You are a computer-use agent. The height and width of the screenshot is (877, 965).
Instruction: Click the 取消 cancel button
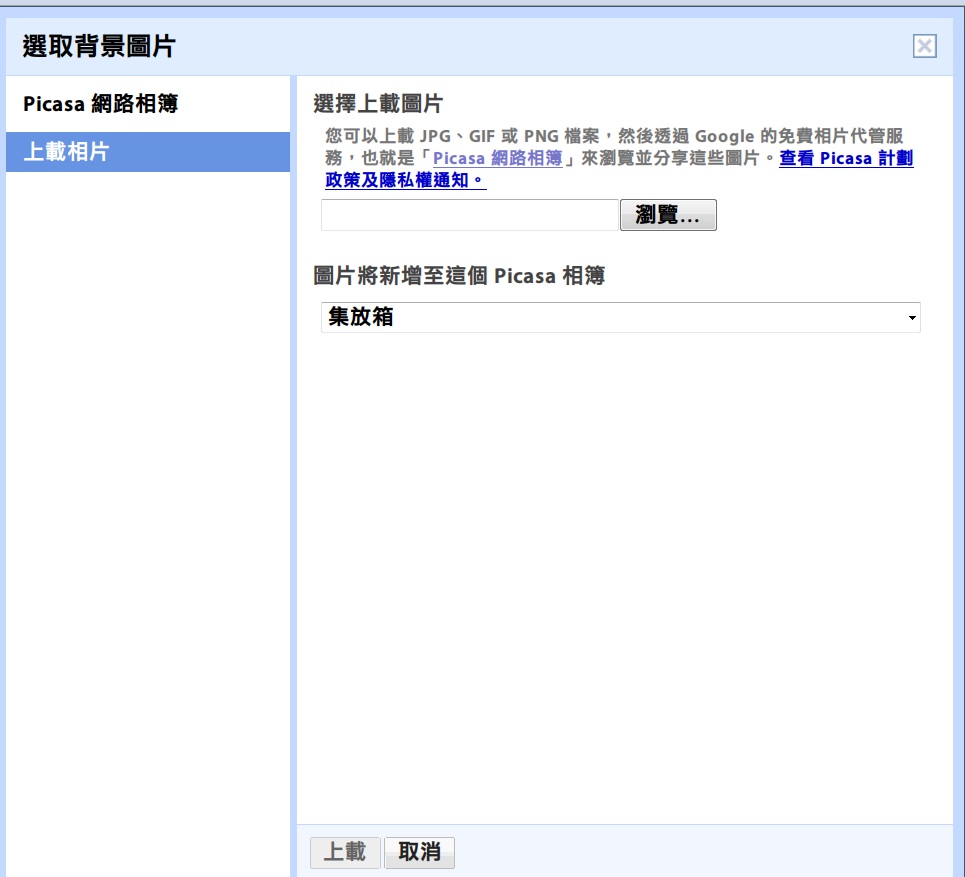click(420, 852)
